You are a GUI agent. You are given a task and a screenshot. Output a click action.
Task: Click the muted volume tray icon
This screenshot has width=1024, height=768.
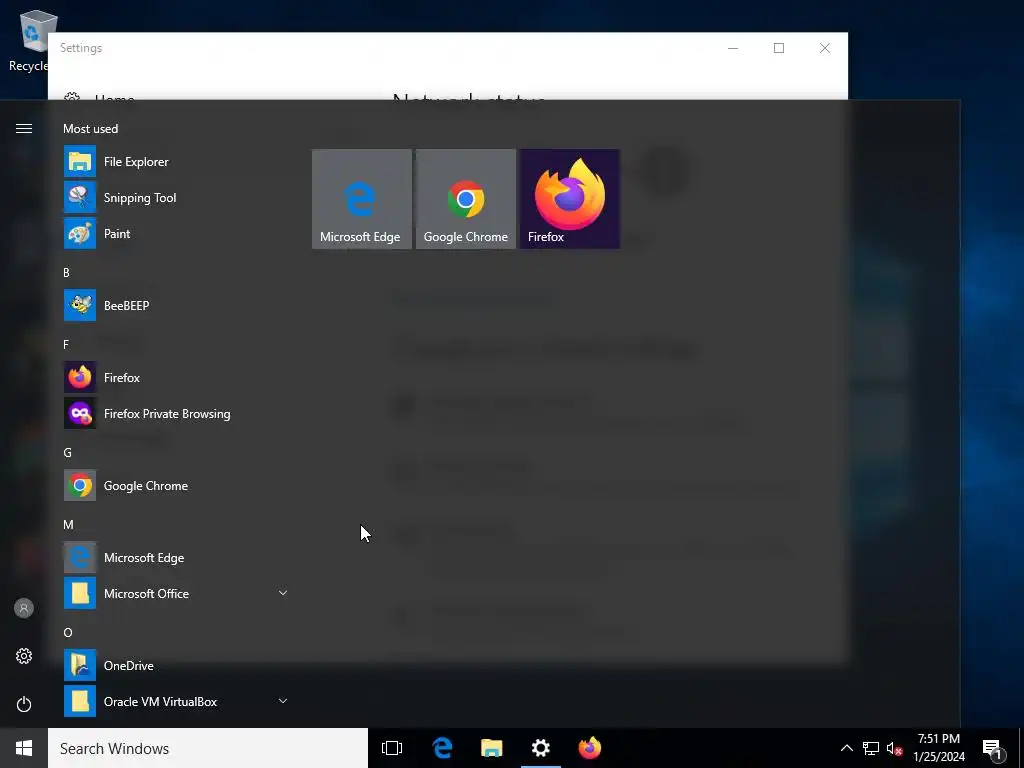click(x=894, y=748)
